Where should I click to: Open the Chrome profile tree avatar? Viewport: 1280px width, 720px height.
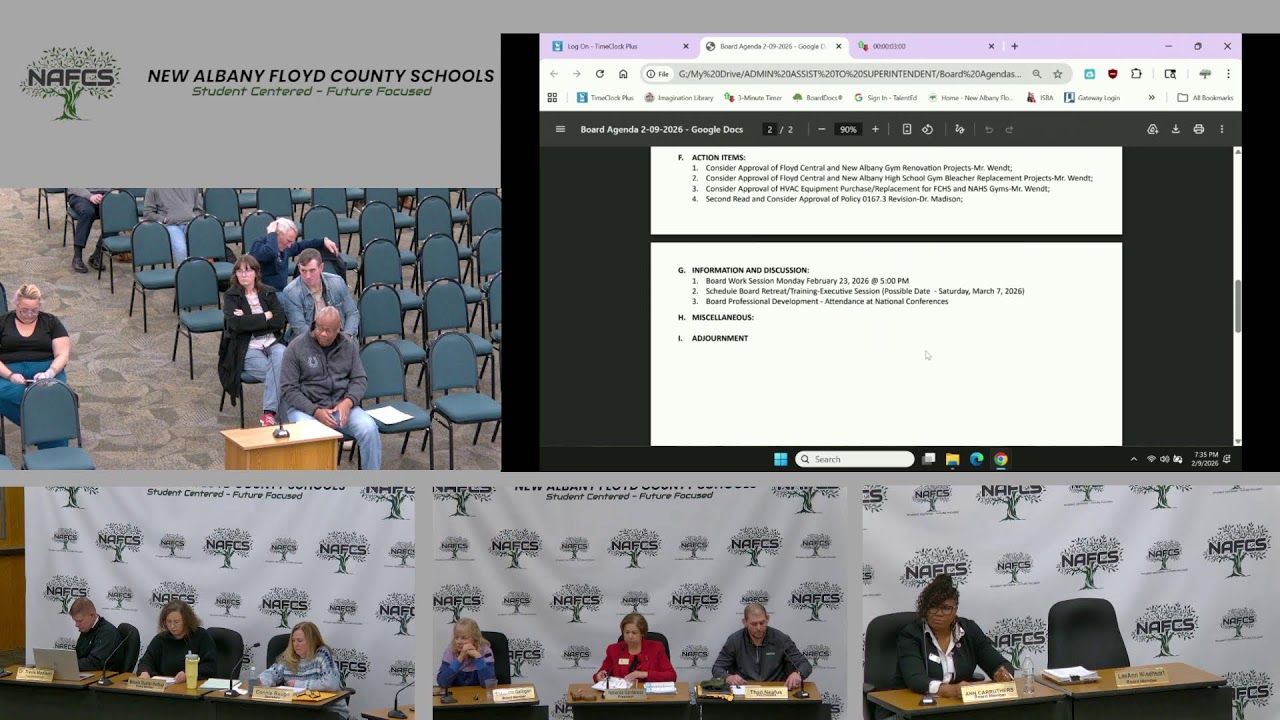point(1205,74)
